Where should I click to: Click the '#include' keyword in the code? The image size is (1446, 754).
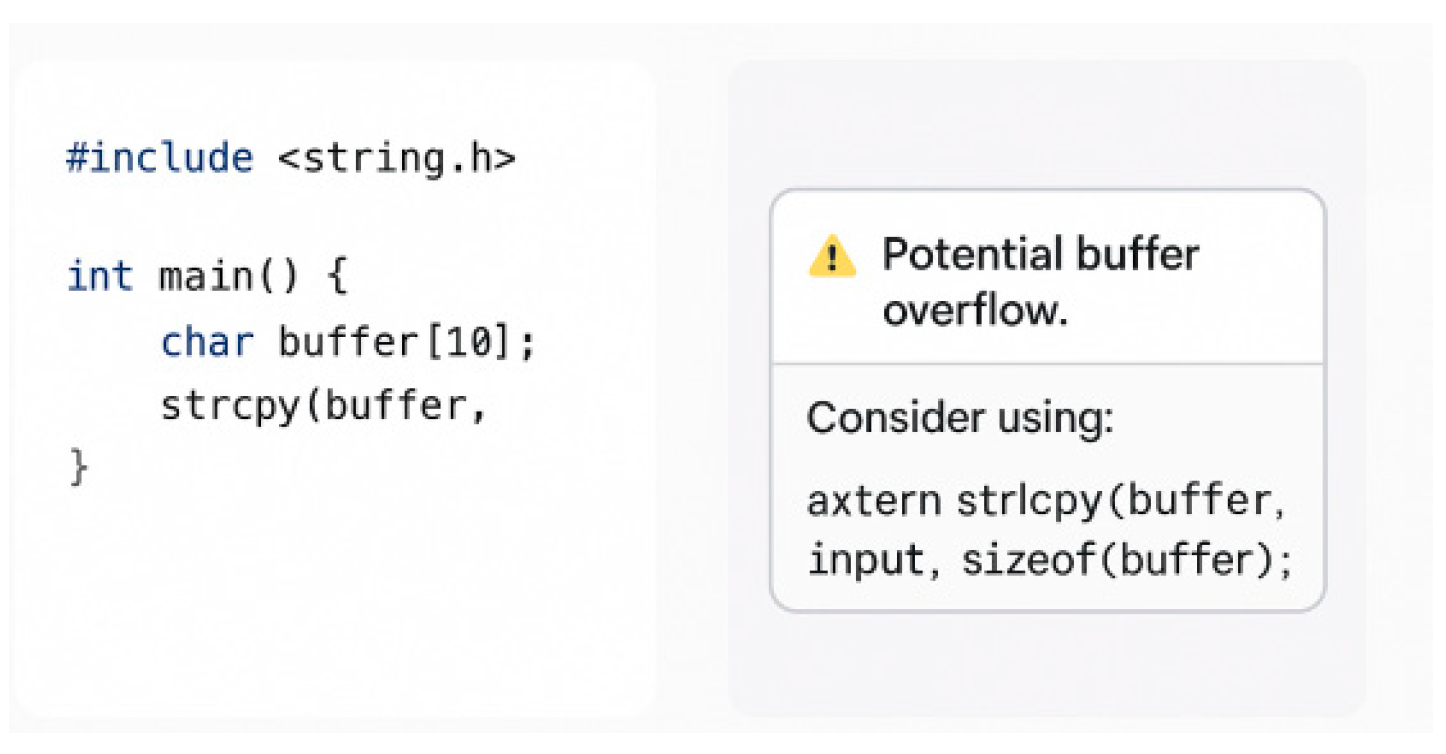coord(159,158)
